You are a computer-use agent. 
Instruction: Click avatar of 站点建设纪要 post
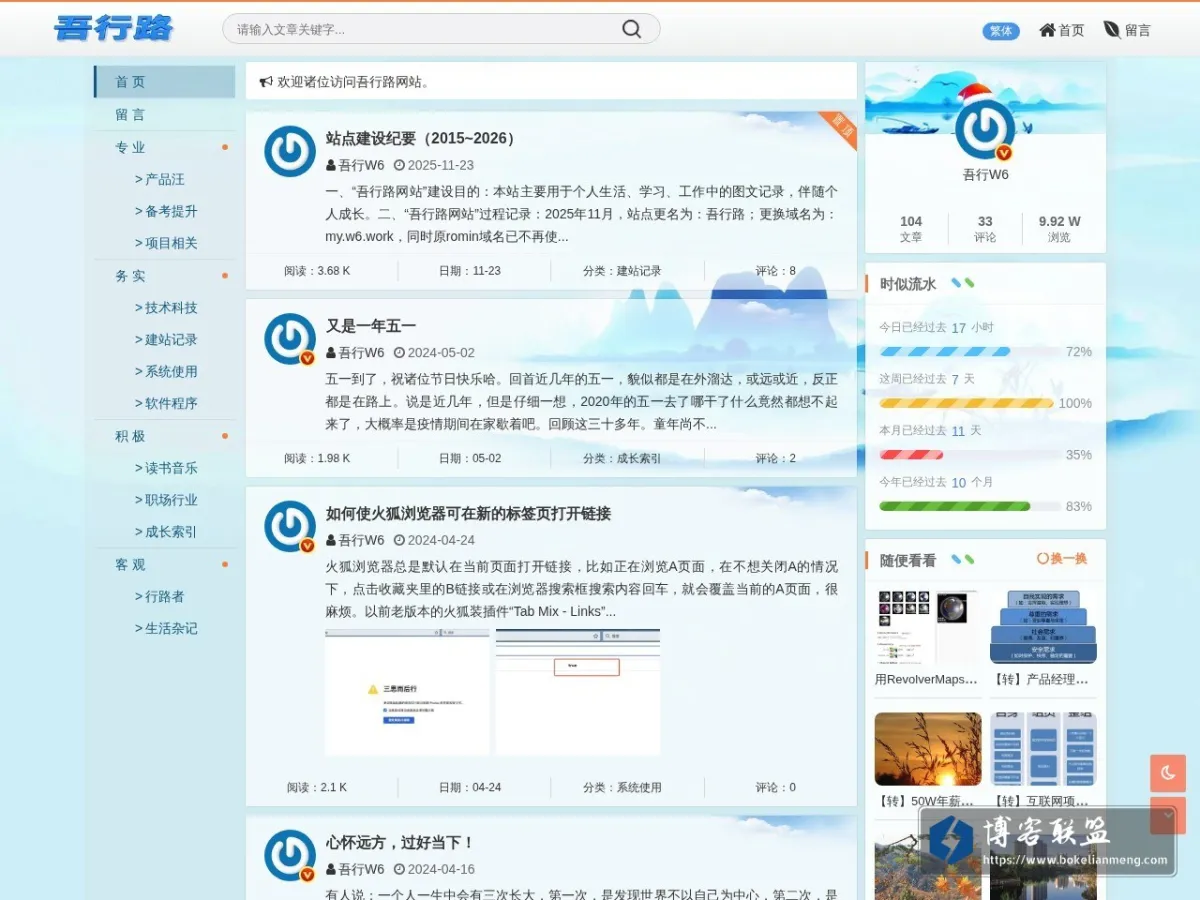click(290, 151)
